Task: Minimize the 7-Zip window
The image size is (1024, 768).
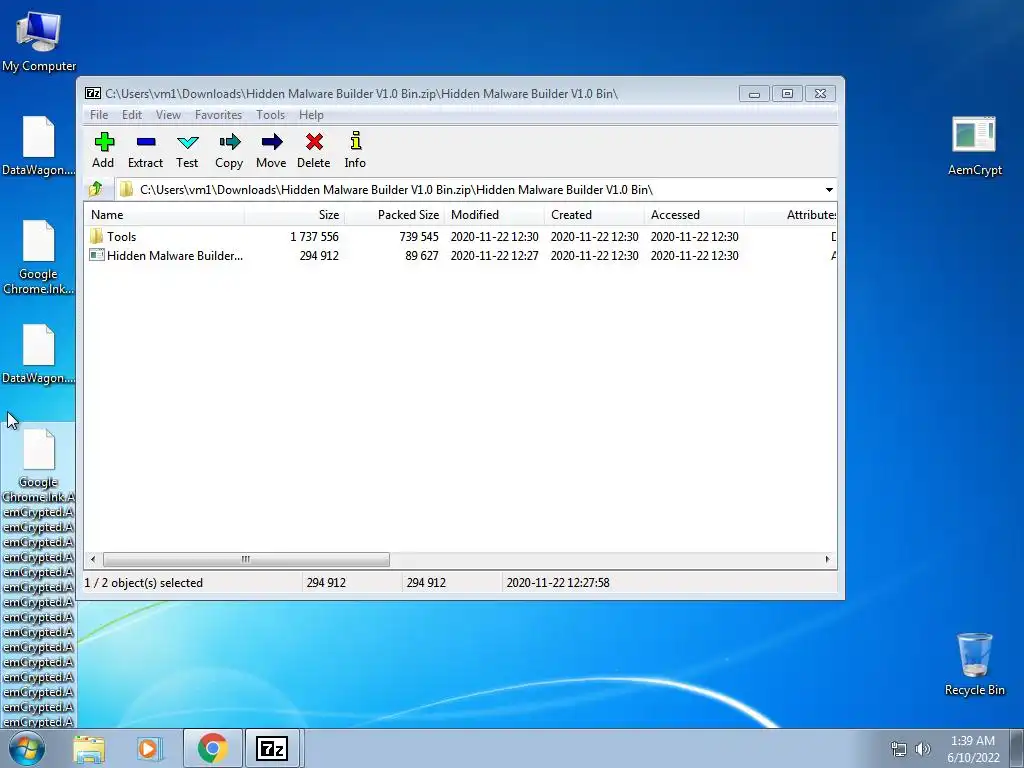Action: pyautogui.click(x=754, y=94)
